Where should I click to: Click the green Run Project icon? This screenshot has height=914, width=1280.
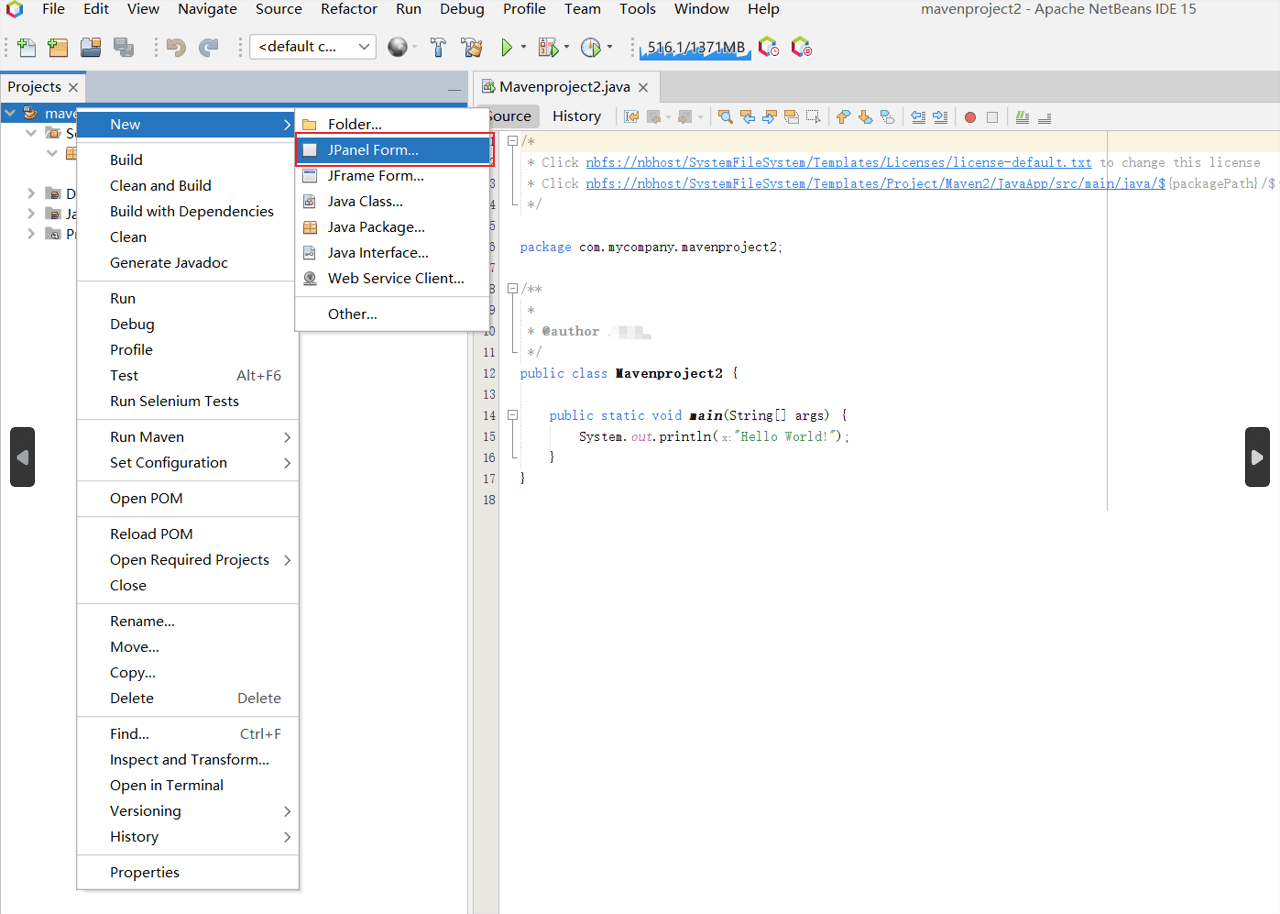[507, 47]
